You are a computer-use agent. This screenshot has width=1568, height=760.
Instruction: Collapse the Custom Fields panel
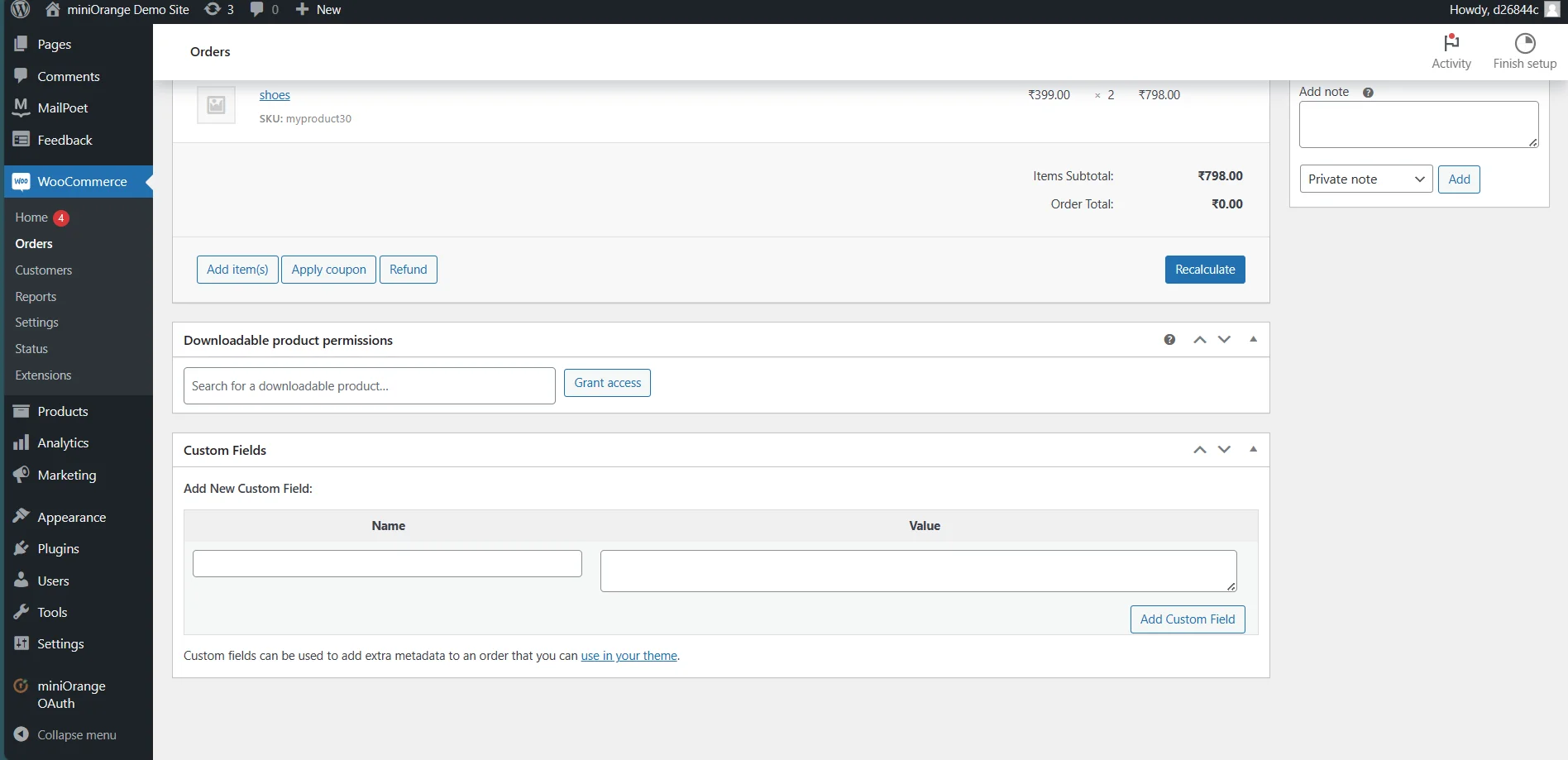coord(1253,449)
